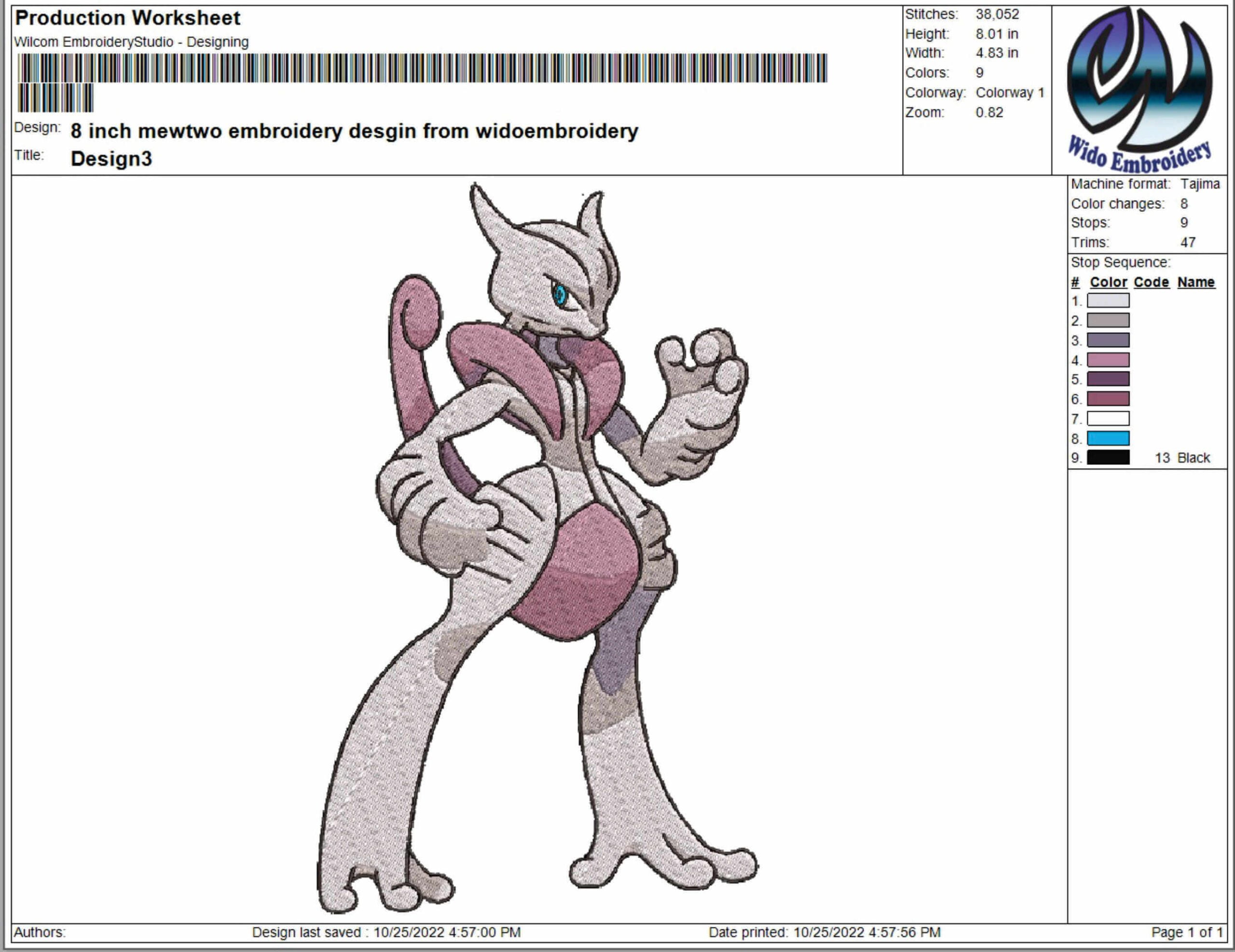Click the machine format 'Tajima'
The height and width of the screenshot is (952, 1235).
pyautogui.click(x=1200, y=184)
